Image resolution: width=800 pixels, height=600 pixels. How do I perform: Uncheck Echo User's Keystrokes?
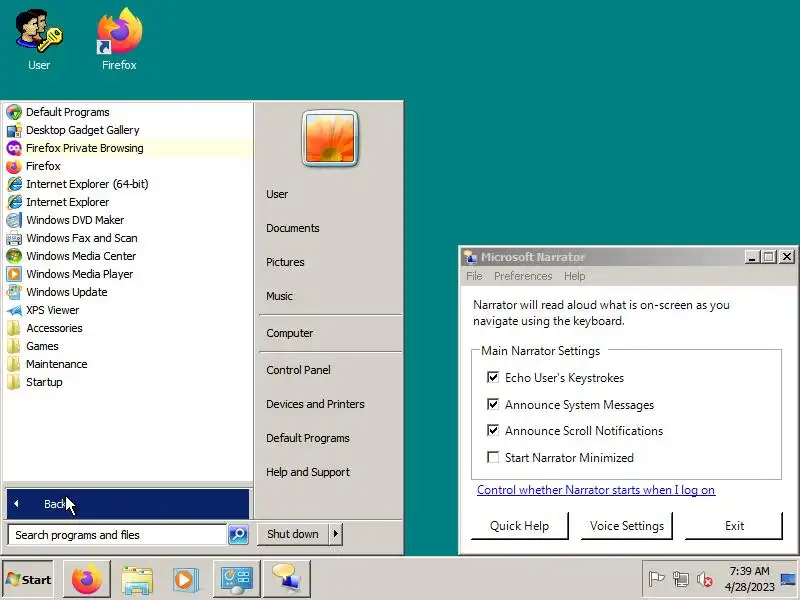(x=493, y=378)
